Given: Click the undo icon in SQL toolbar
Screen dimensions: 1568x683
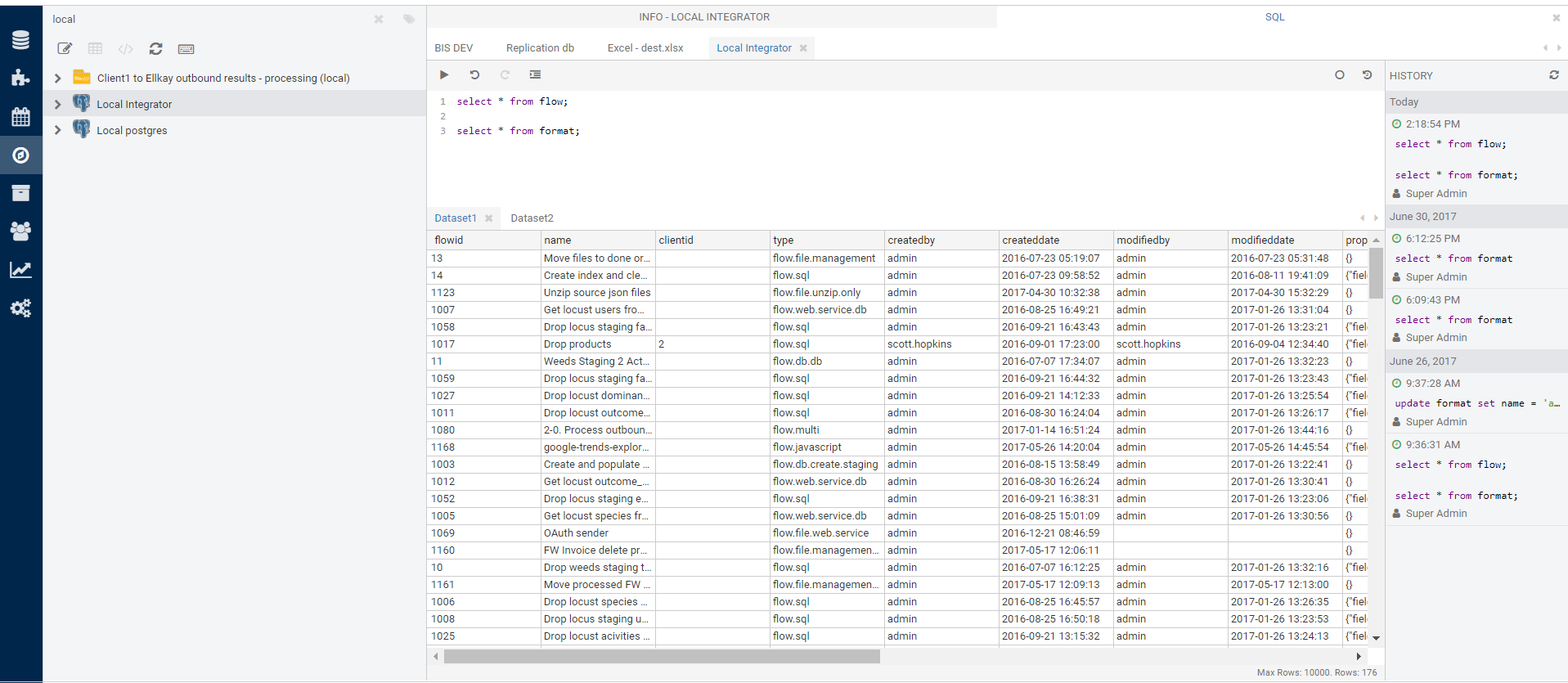Looking at the screenshot, I should 474,74.
